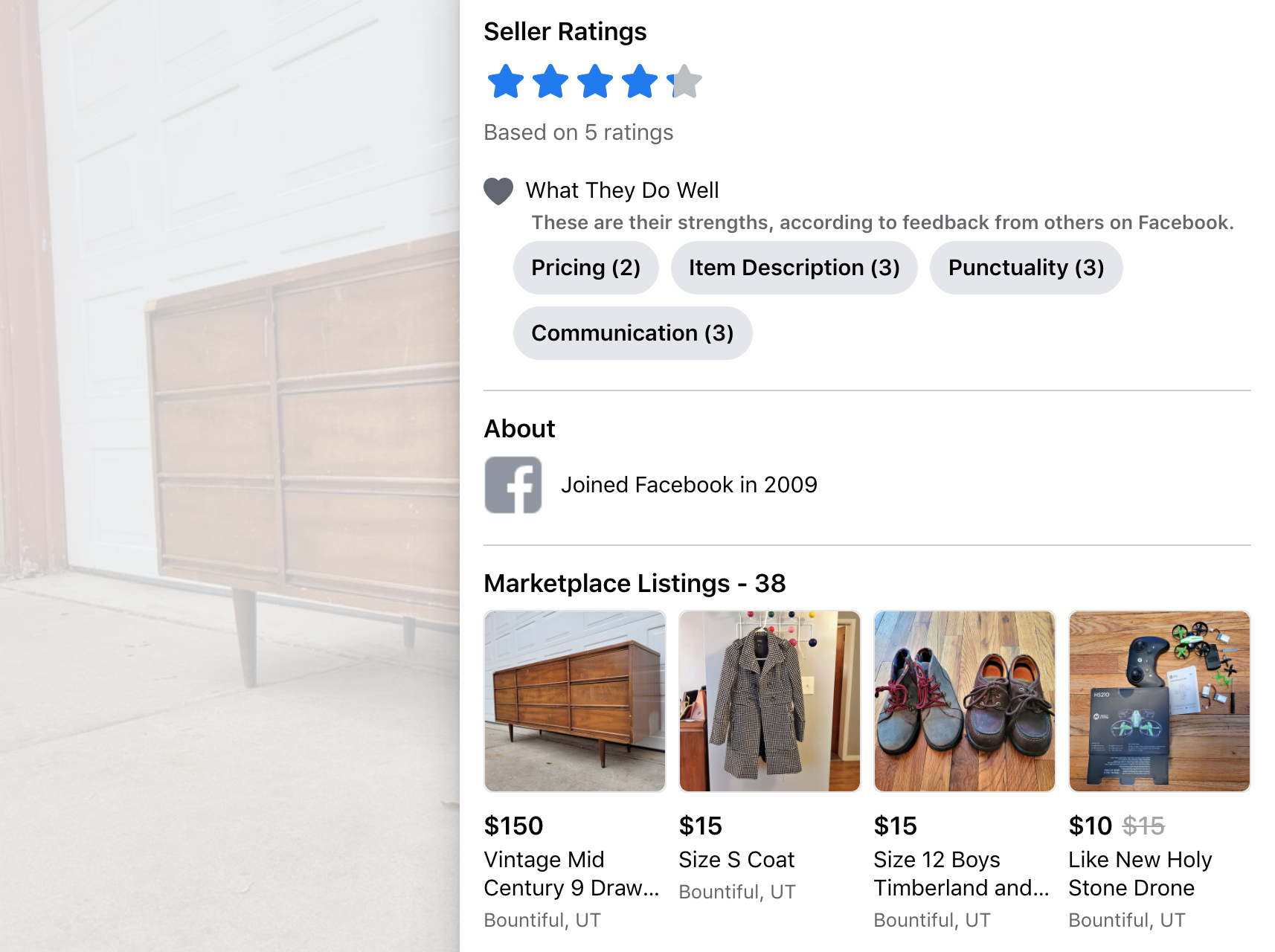Image resolution: width=1275 pixels, height=952 pixels.
Task: Click the Like New Holy Stone Drone title
Action: click(x=1140, y=874)
